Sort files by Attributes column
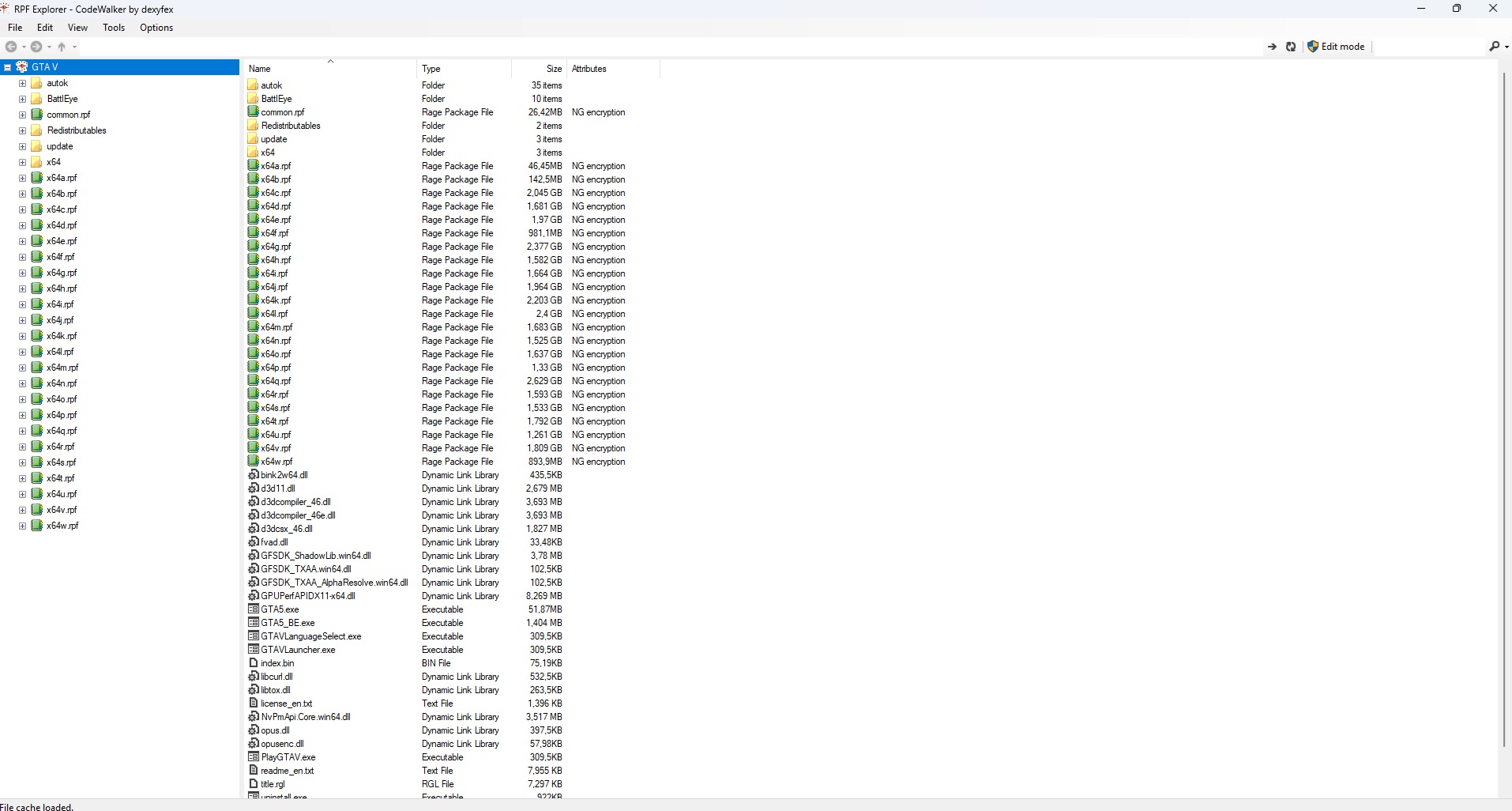The width and height of the screenshot is (1512, 811). coord(613,69)
